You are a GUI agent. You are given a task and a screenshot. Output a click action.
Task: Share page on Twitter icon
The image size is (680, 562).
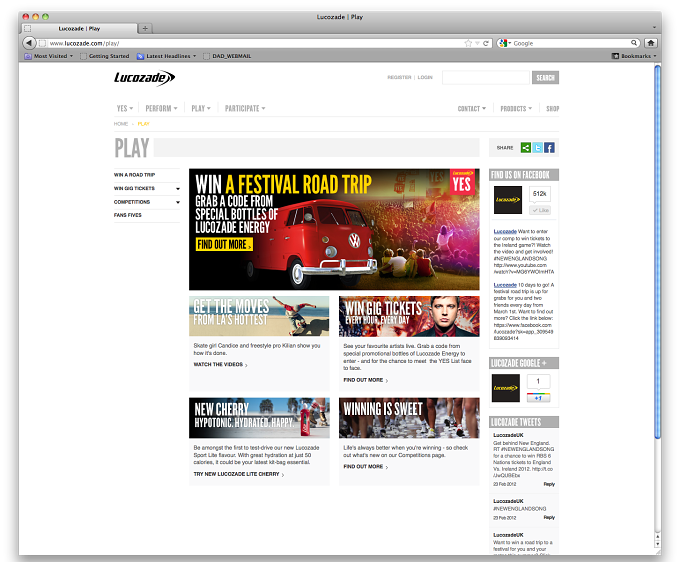pyautogui.click(x=537, y=148)
